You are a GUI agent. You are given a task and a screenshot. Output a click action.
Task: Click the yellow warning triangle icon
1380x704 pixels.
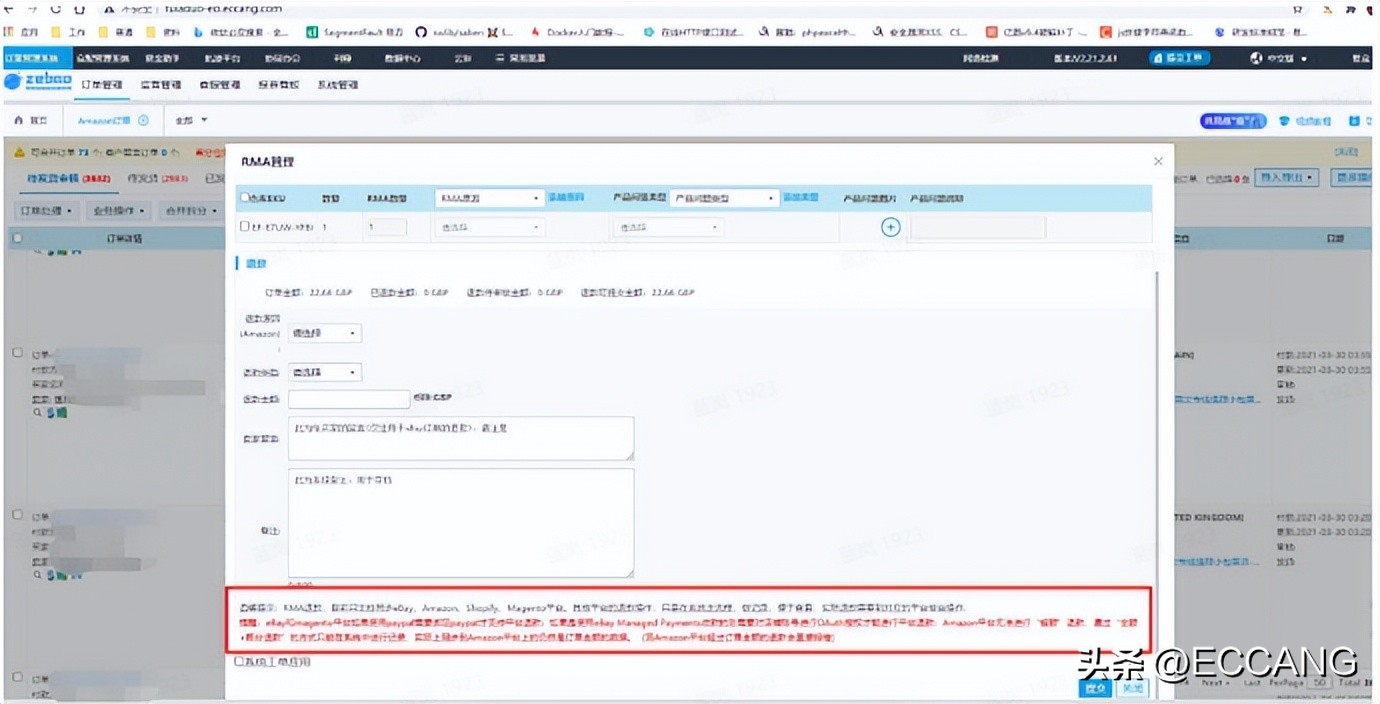pyautogui.click(x=18, y=153)
